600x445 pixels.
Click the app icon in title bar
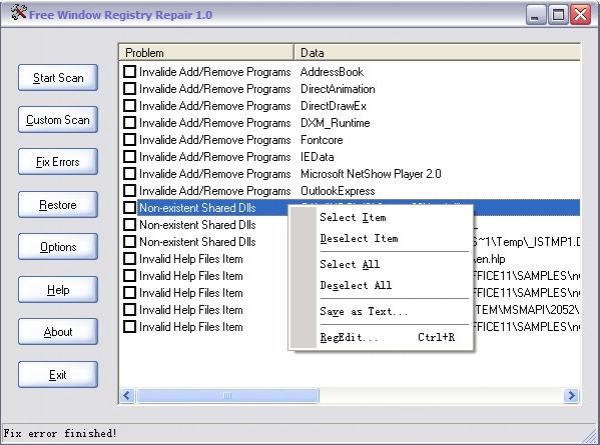coord(14,14)
